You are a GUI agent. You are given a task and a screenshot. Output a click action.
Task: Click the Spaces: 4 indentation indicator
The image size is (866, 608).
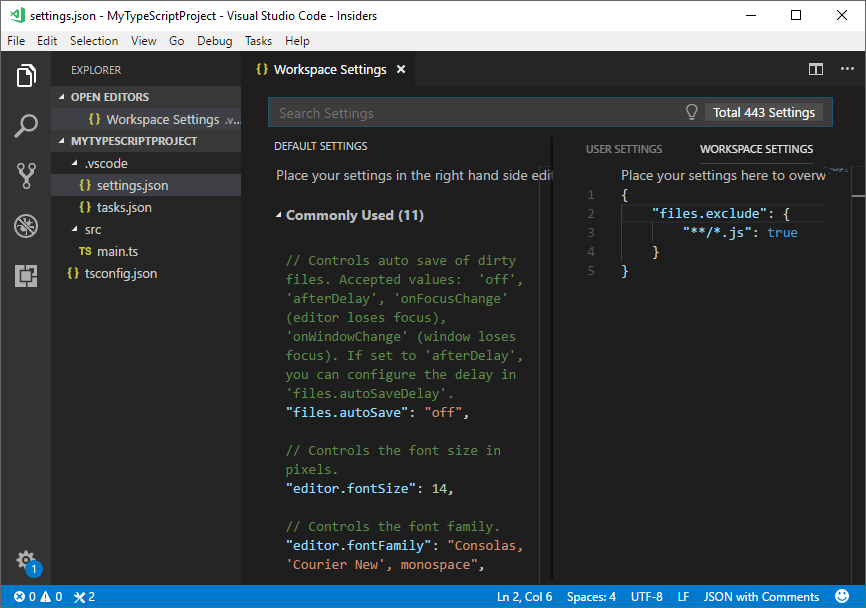(x=591, y=597)
